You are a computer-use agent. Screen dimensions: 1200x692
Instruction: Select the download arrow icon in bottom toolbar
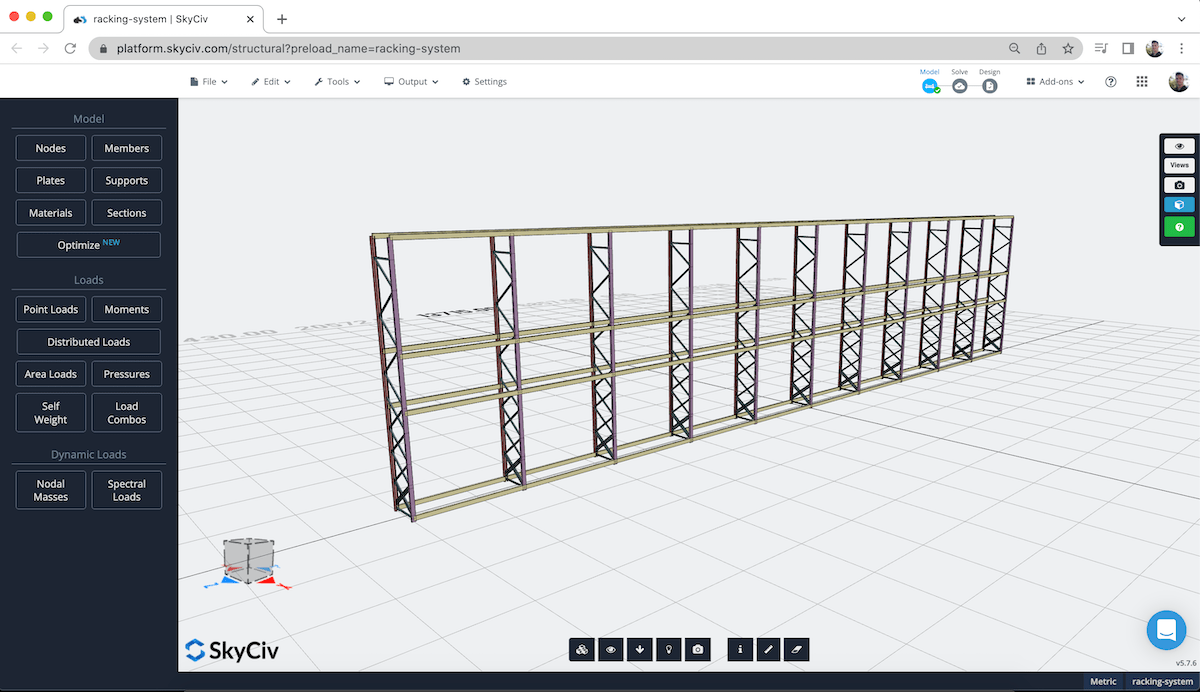(639, 649)
